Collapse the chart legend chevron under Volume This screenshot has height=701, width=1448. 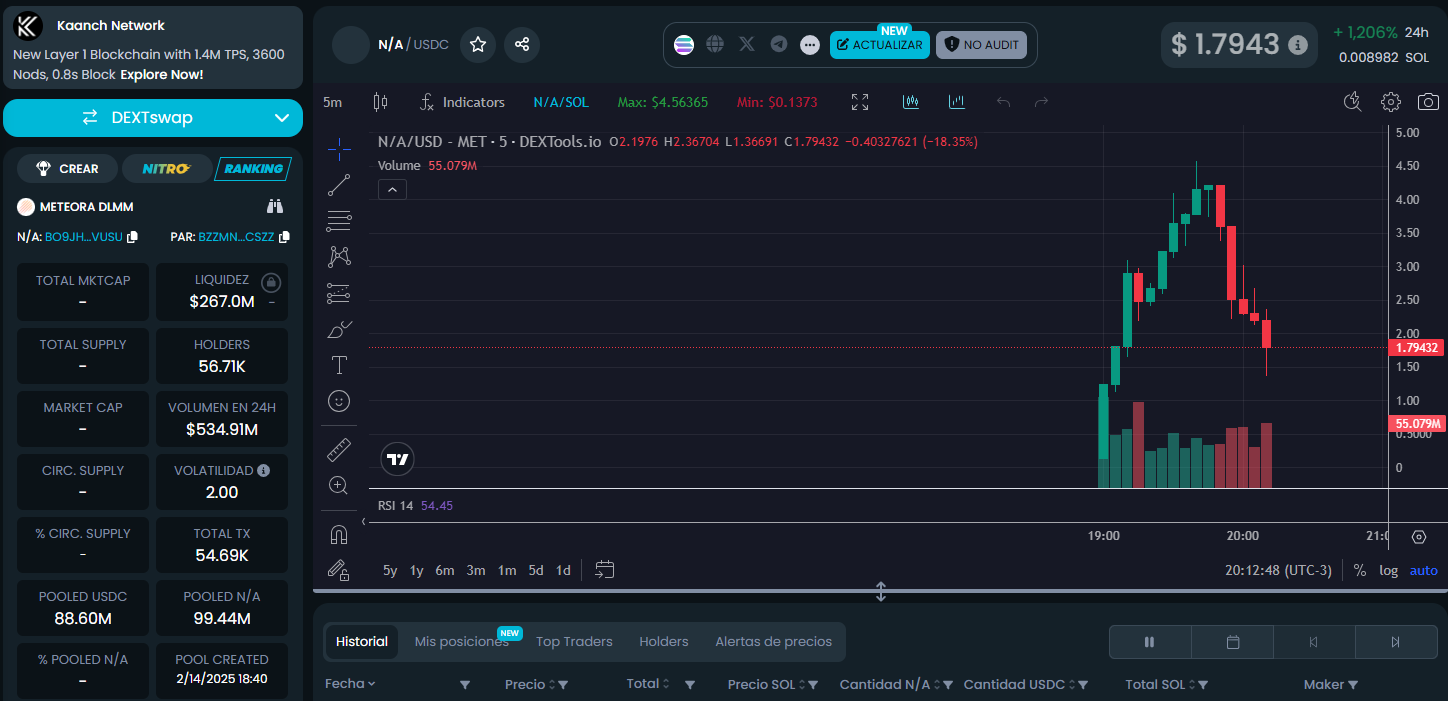point(392,189)
